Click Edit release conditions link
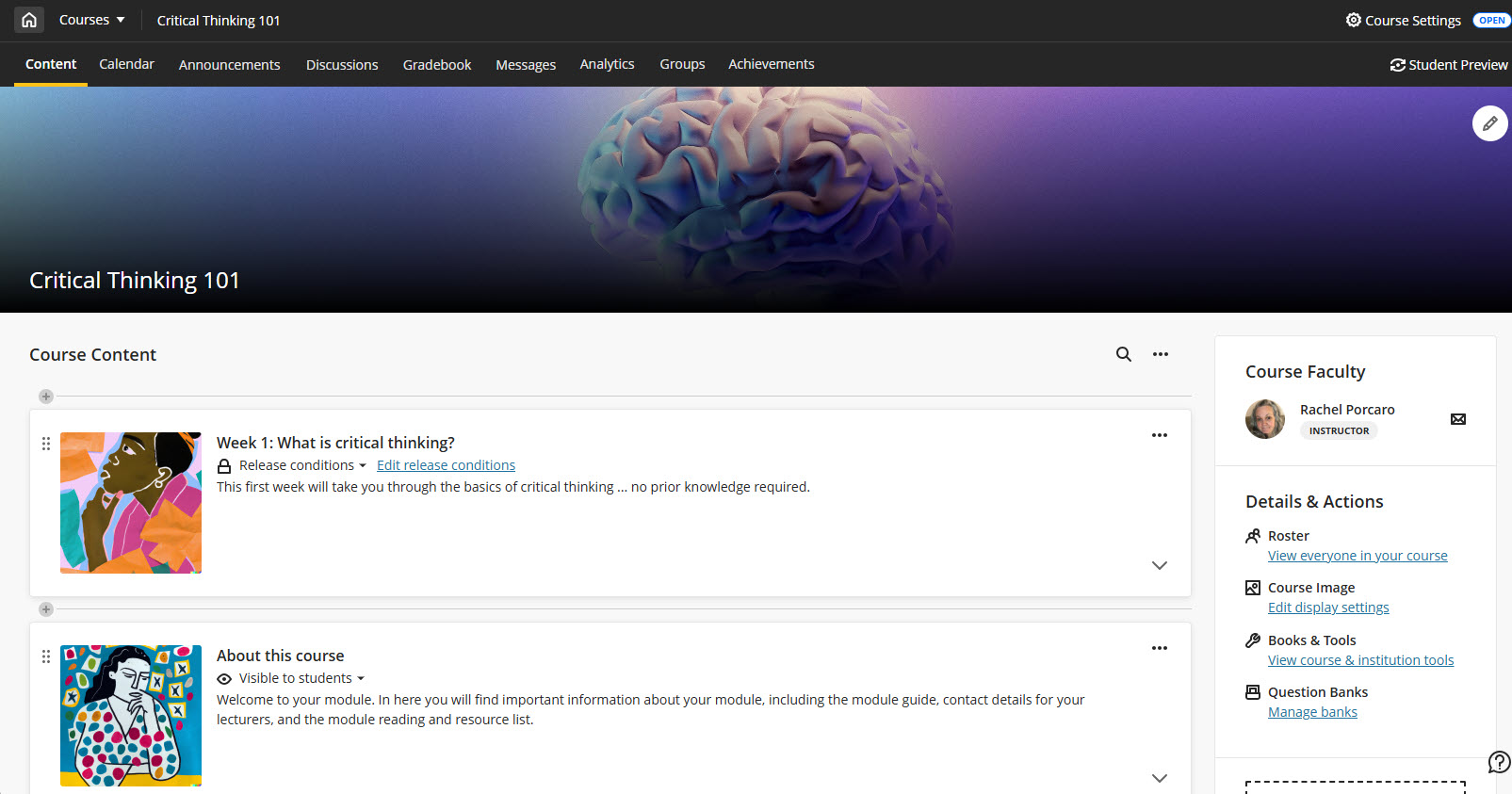This screenshot has width=1512, height=794. (446, 465)
